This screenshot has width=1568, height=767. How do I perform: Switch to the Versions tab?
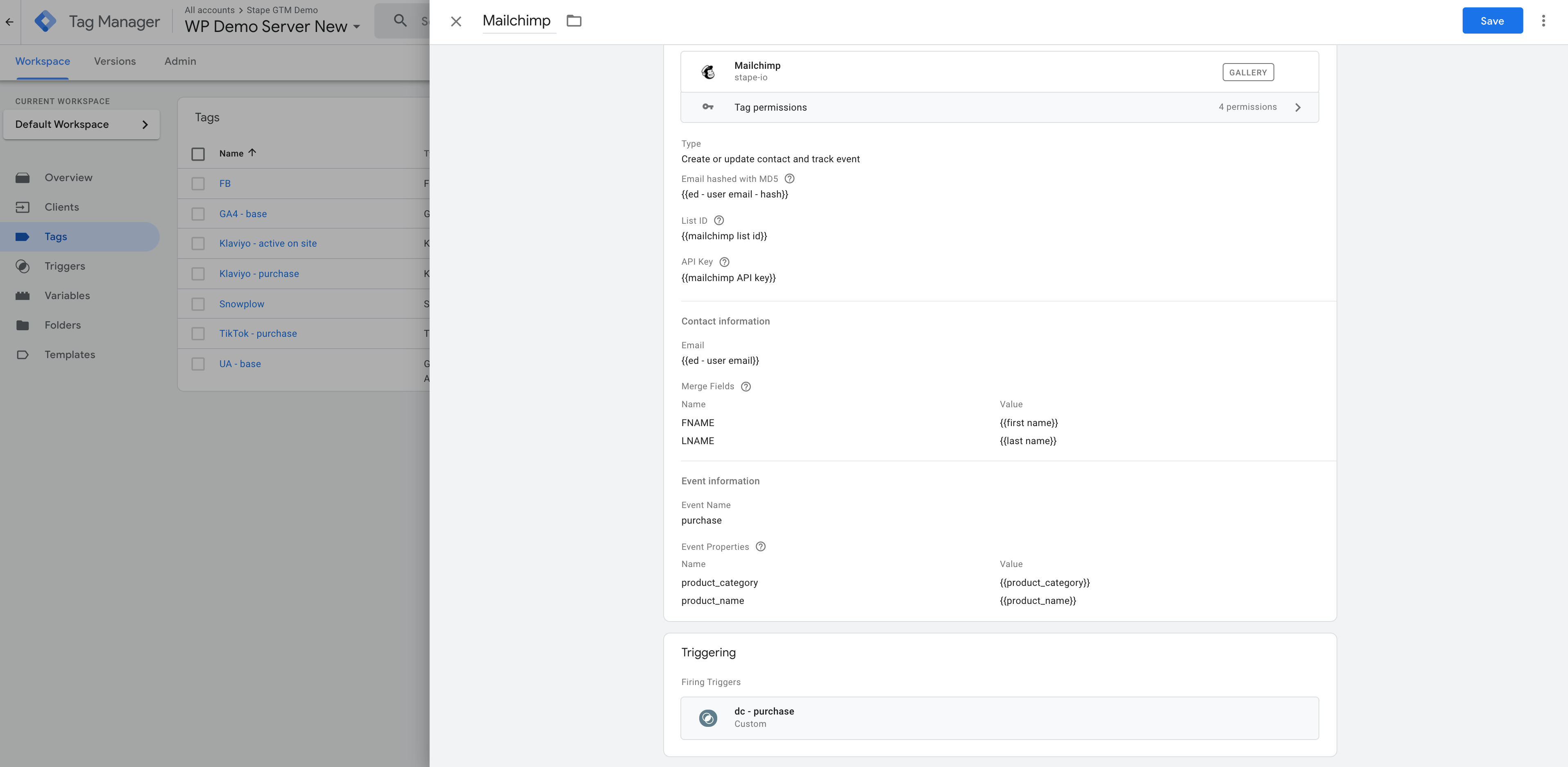115,61
